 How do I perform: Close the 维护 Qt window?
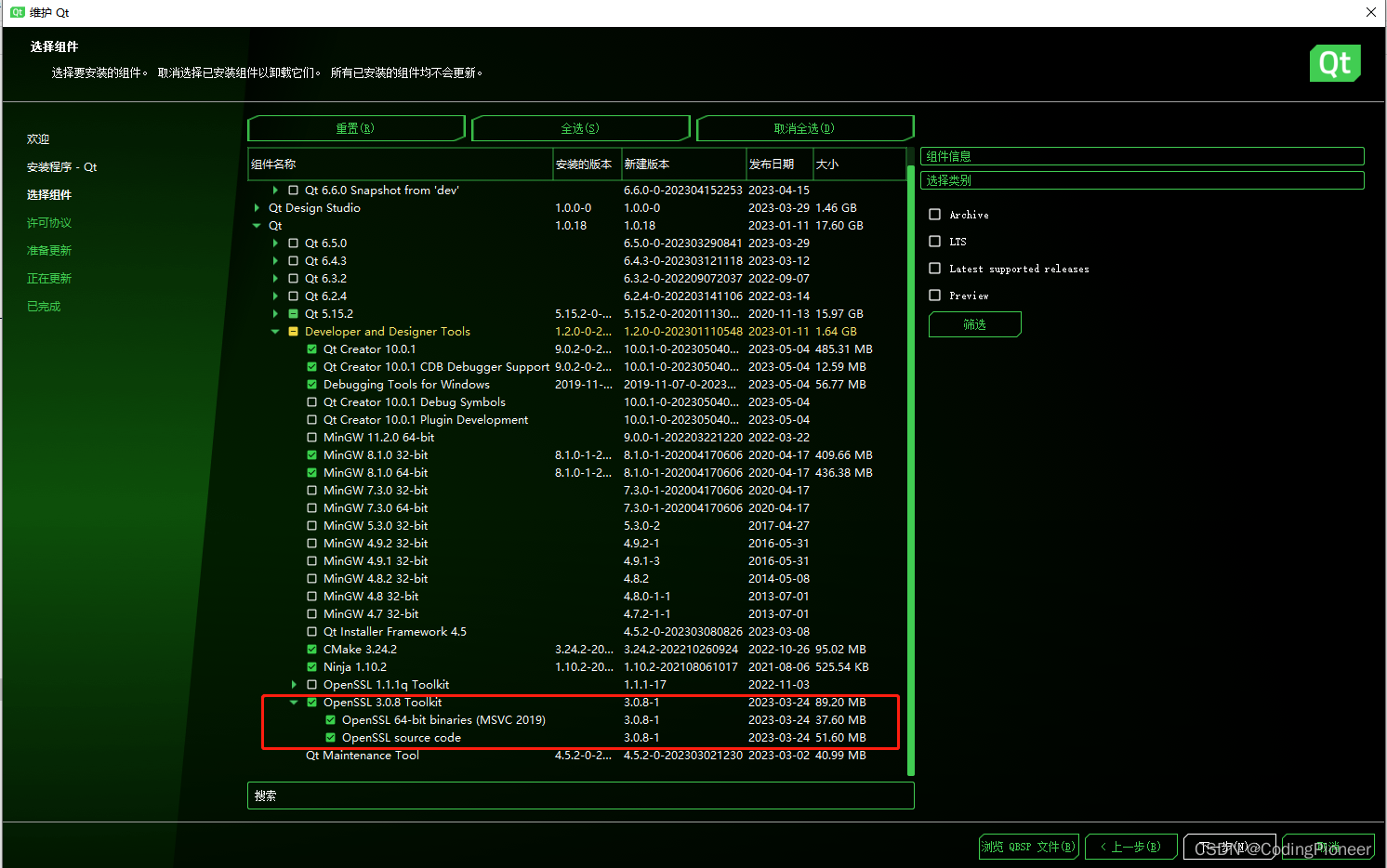[1370, 12]
